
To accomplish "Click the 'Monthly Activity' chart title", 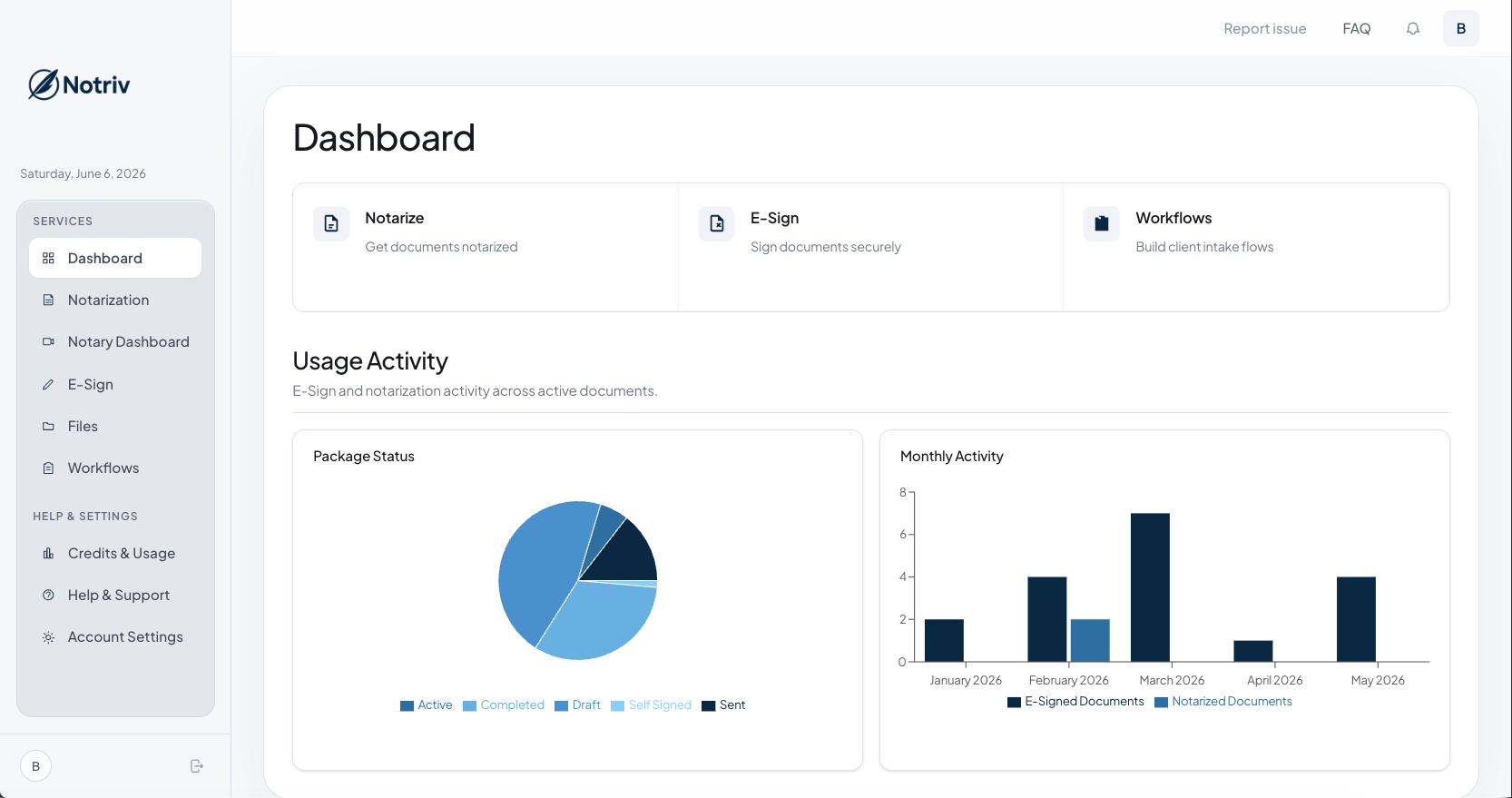I will (x=952, y=457).
